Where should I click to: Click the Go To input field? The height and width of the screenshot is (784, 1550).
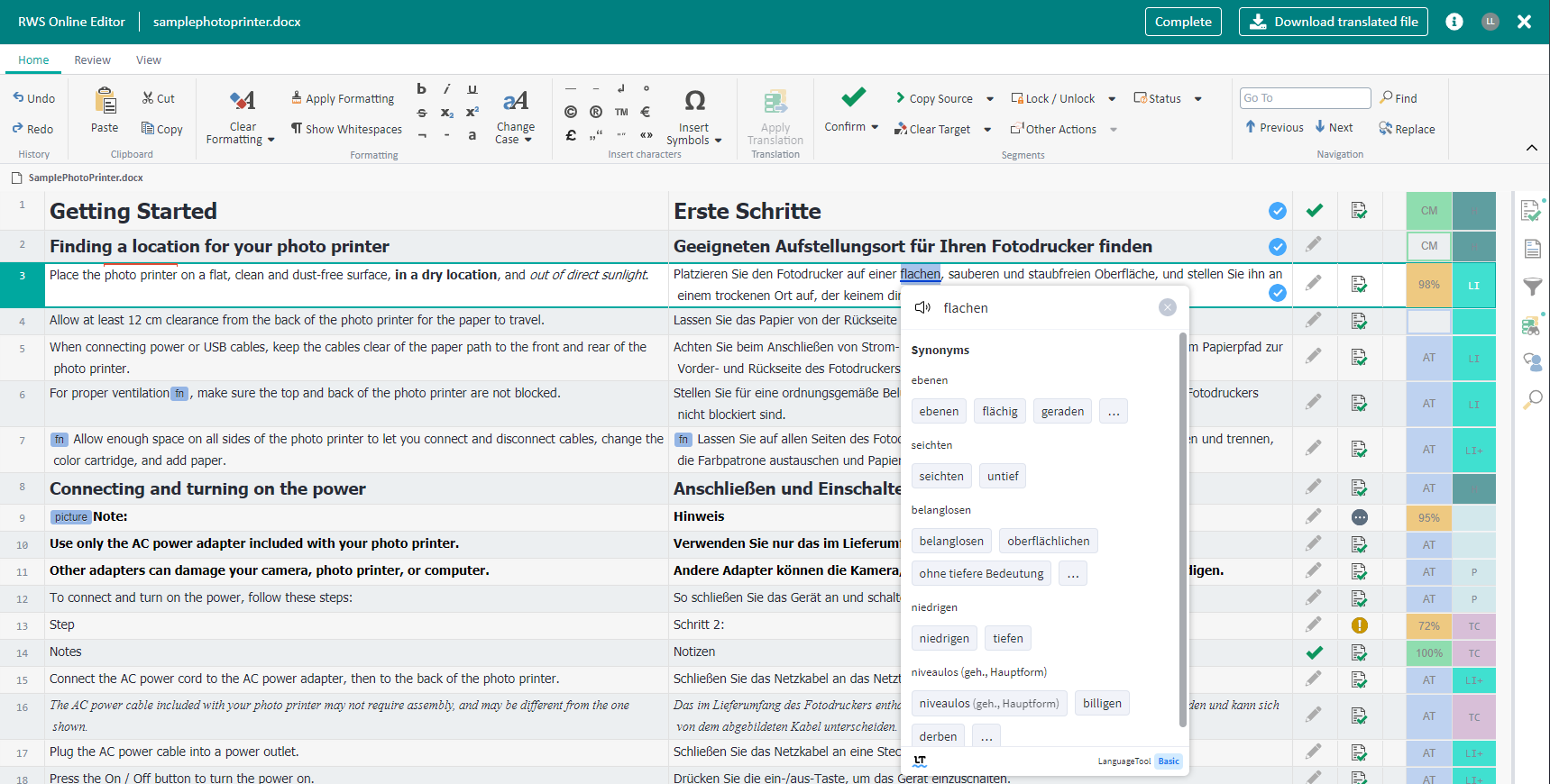coord(1304,98)
